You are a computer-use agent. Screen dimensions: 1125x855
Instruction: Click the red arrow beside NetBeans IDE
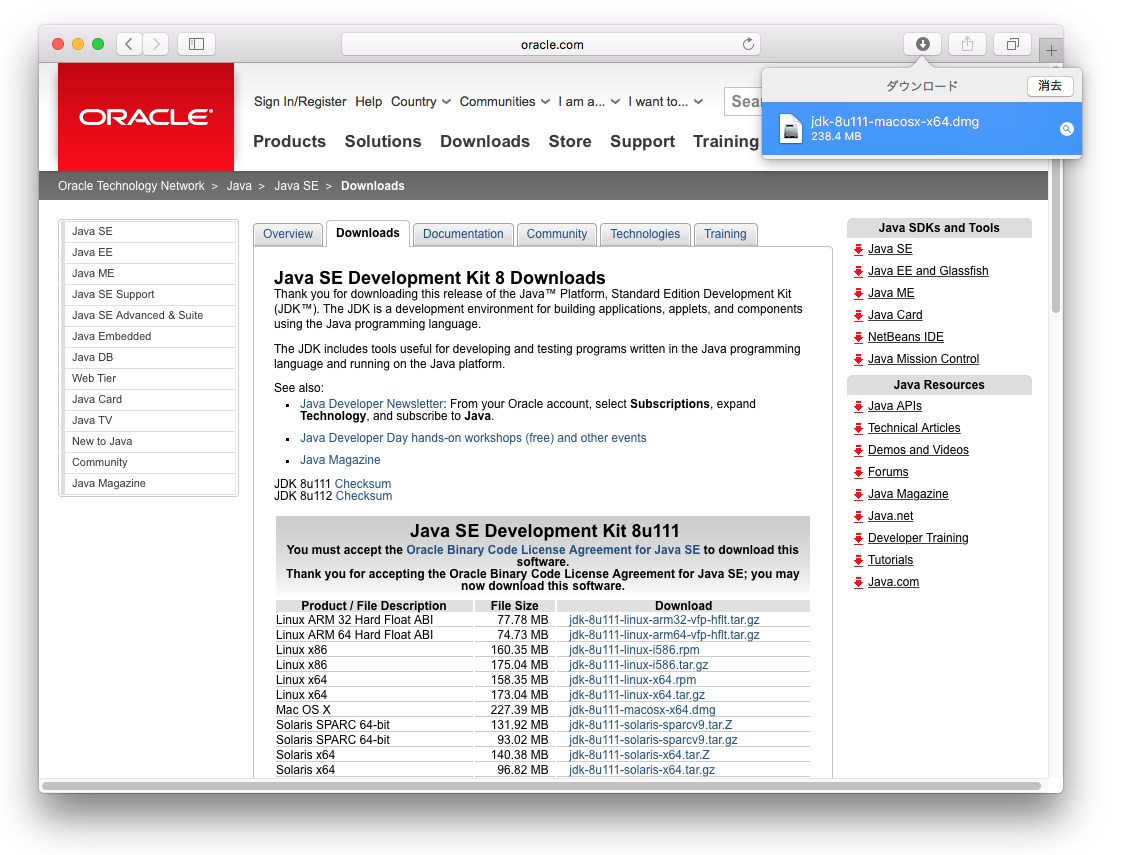[x=858, y=337]
